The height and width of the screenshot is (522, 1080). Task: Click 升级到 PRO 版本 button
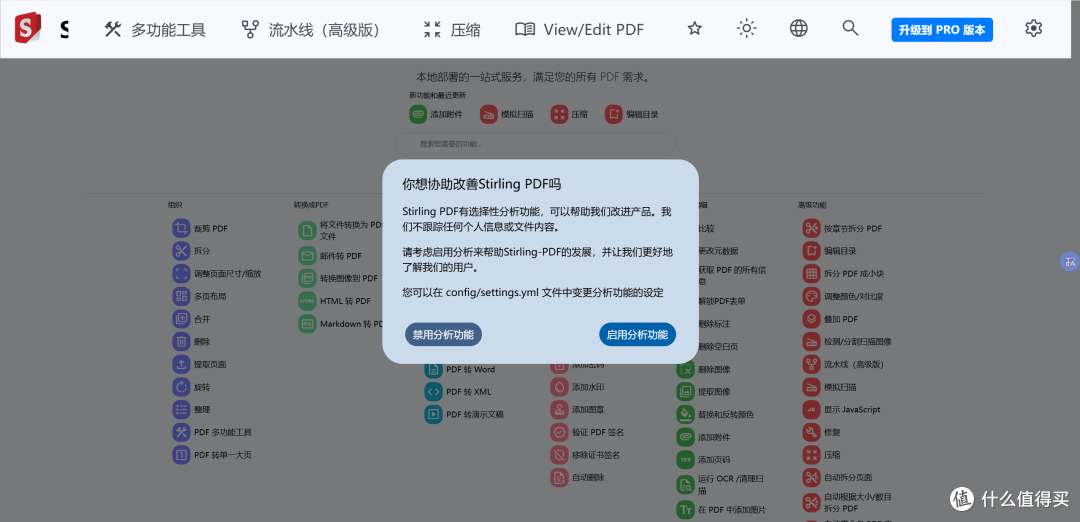pos(942,30)
